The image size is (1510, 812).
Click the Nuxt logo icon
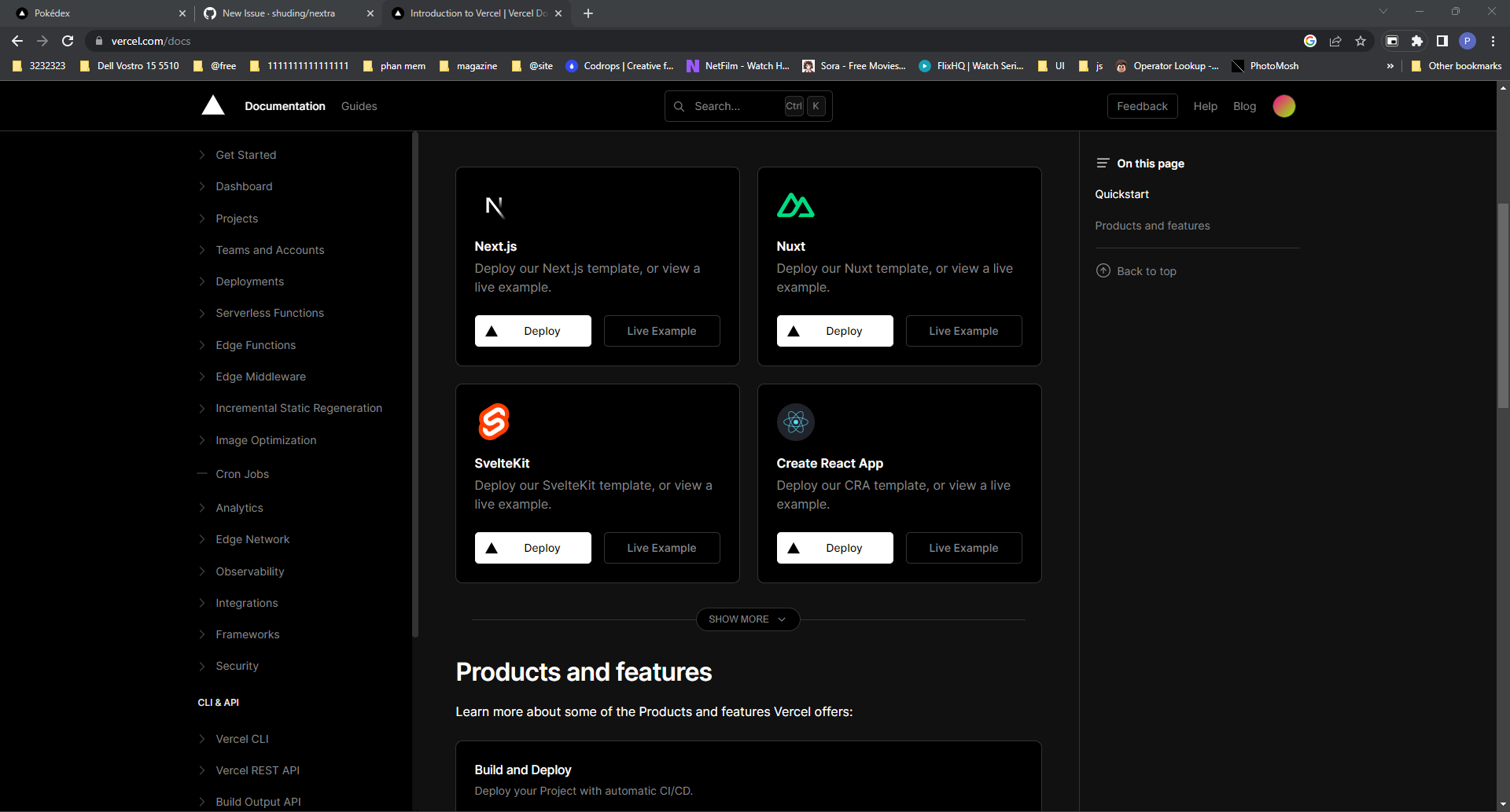coord(796,205)
